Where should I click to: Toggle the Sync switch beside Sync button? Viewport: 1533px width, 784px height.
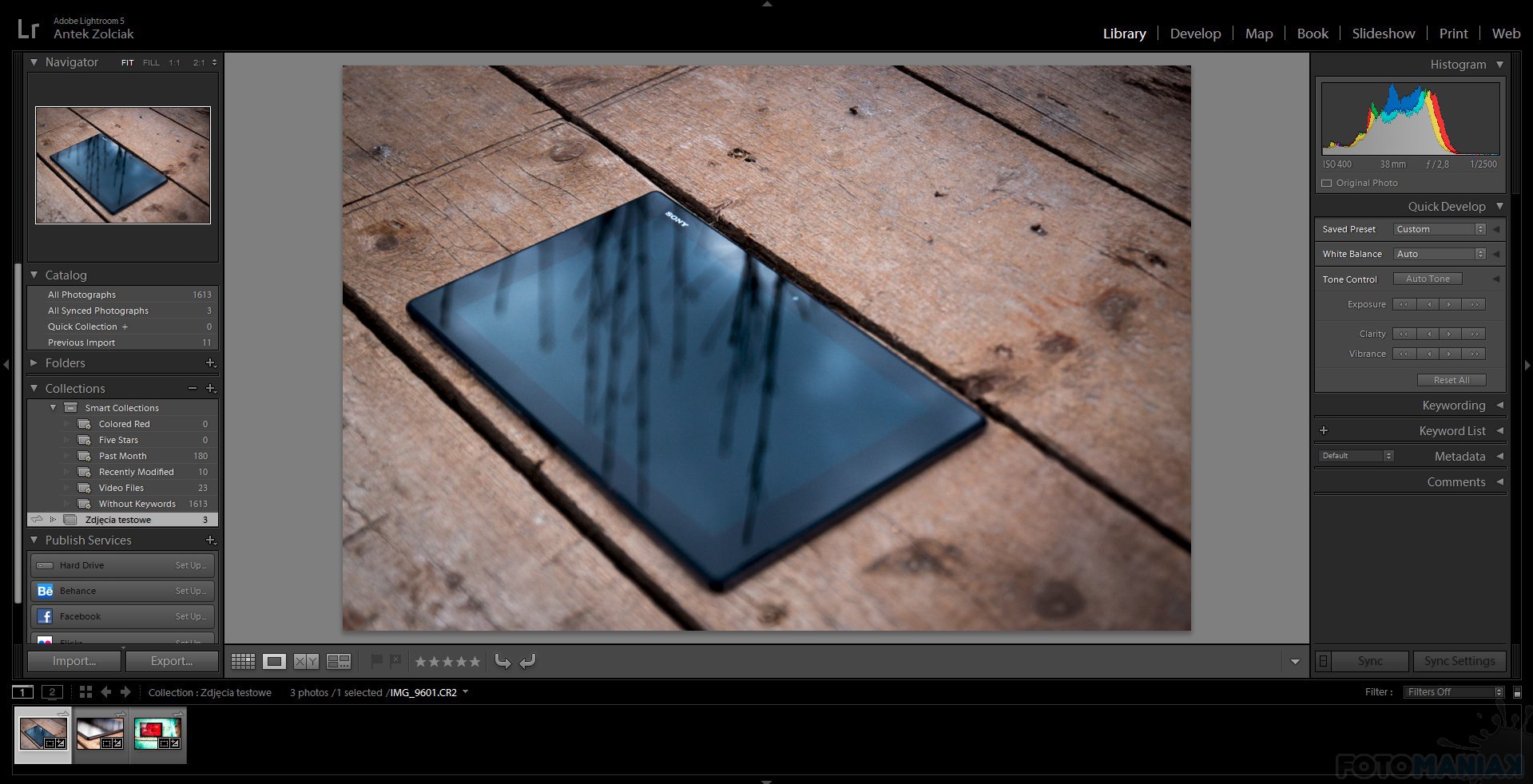1324,661
